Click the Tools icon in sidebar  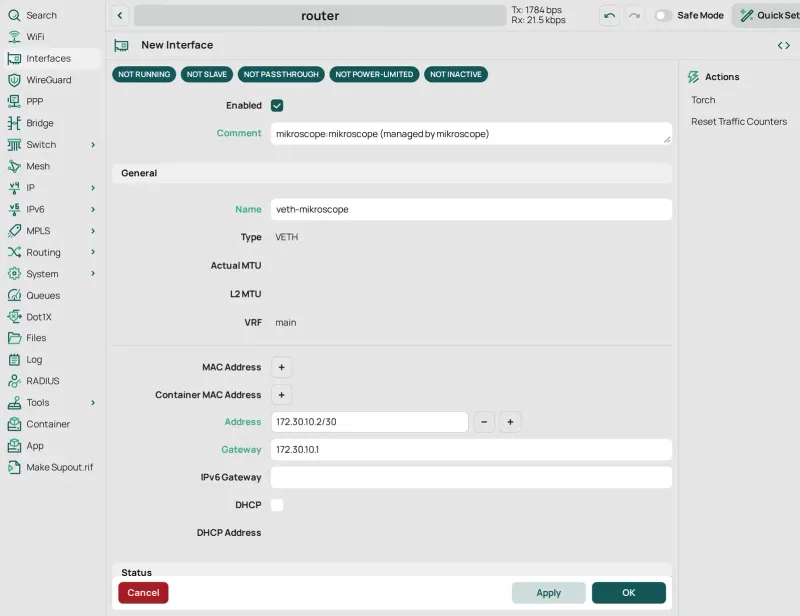tap(14, 403)
